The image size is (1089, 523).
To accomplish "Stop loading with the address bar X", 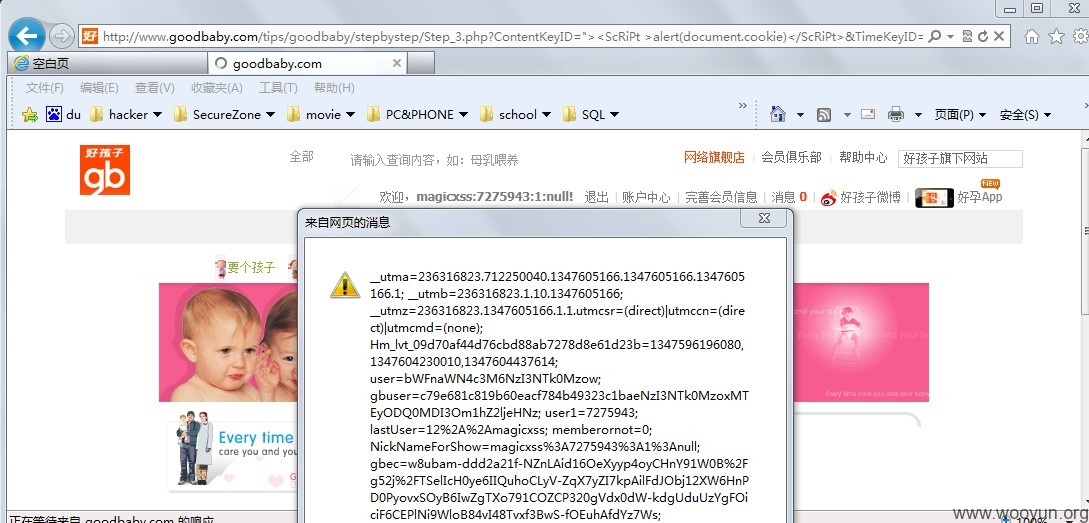I will pos(999,36).
